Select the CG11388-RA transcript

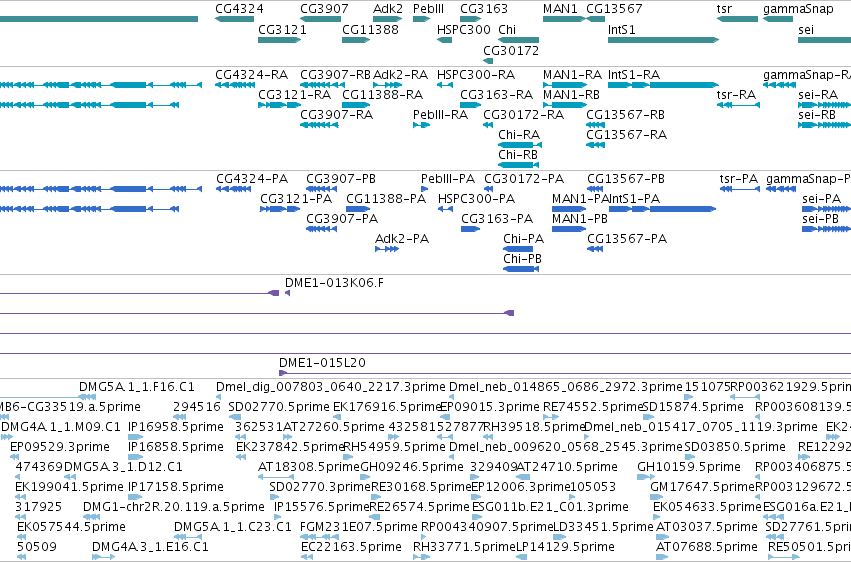[356, 105]
